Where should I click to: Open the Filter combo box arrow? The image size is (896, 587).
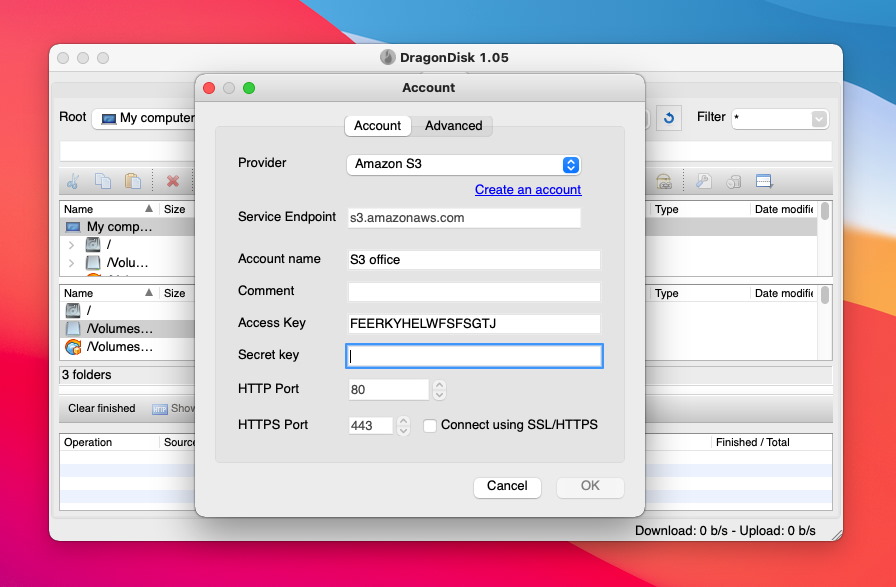(818, 119)
